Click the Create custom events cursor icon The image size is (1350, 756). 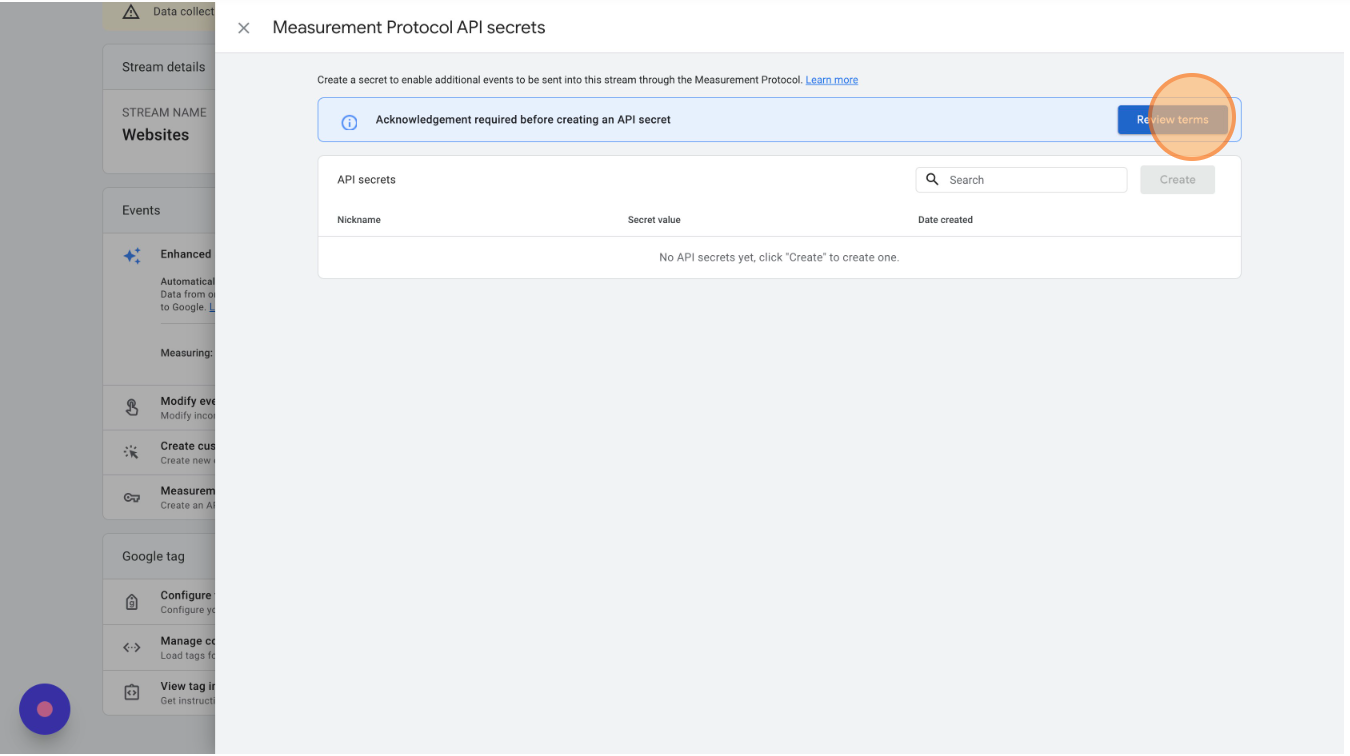[x=132, y=452]
